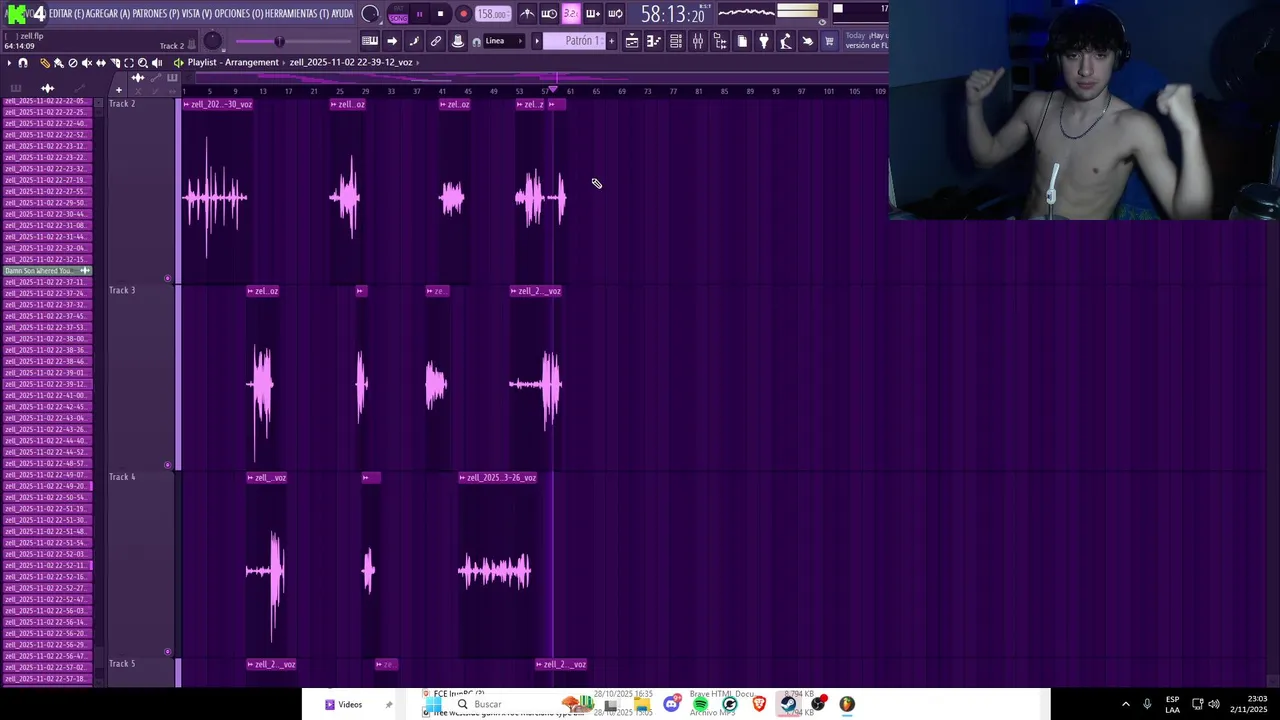Open the browser tree icon
1280x720 pixels.
(x=720, y=41)
